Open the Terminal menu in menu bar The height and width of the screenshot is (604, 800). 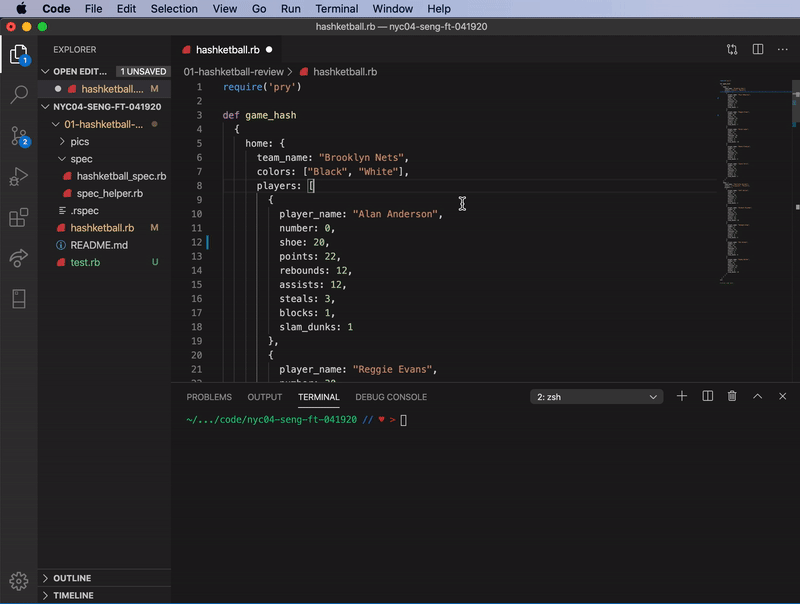point(337,9)
